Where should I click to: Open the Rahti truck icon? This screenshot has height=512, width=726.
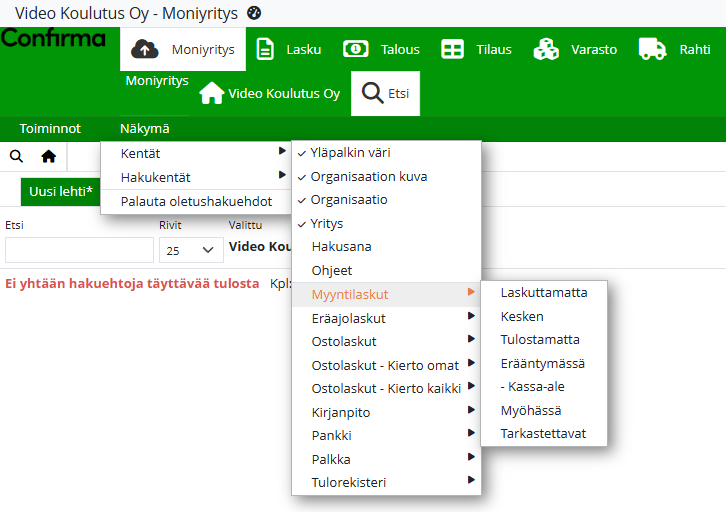click(x=652, y=49)
